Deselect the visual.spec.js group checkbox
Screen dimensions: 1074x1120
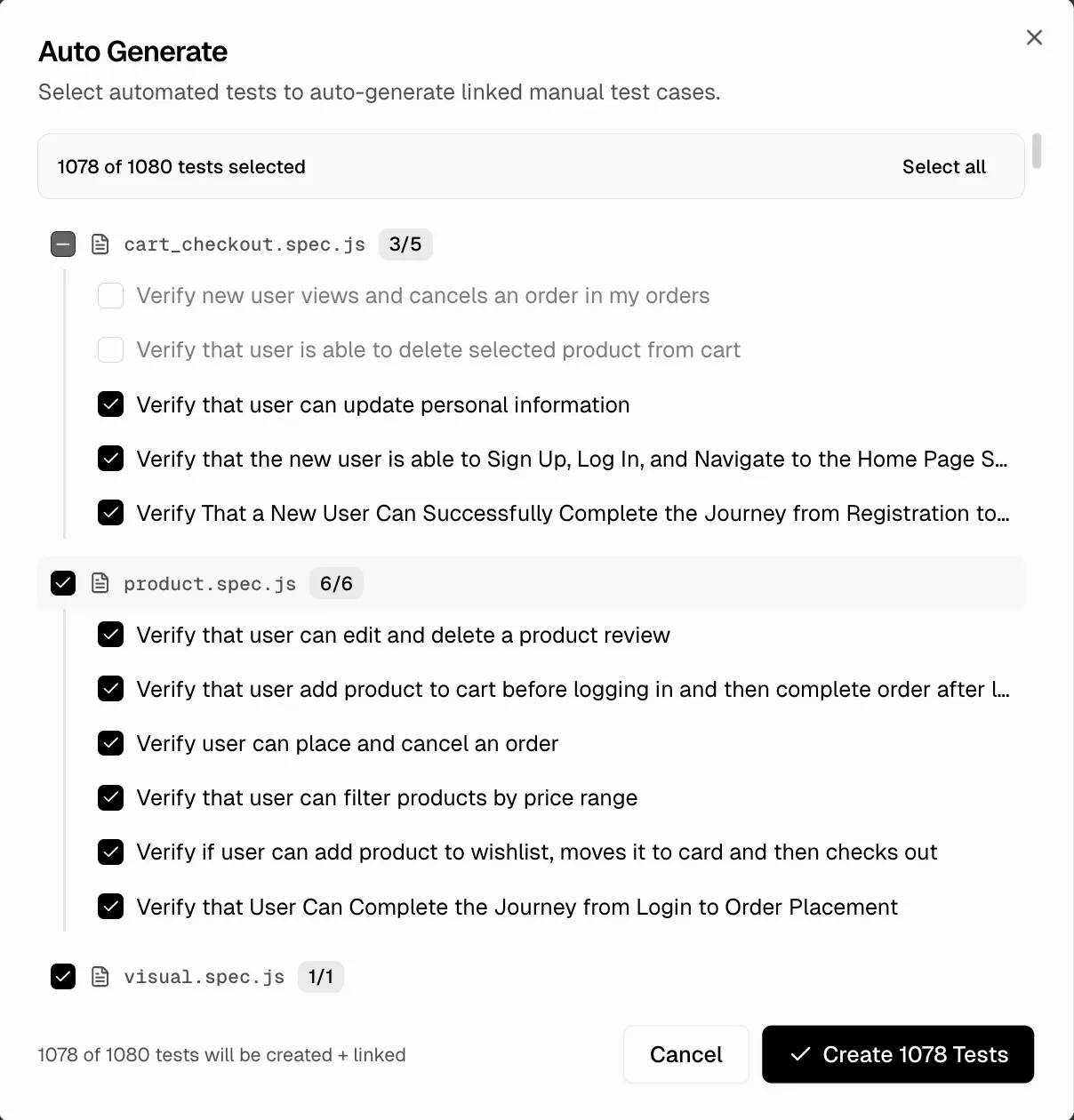click(x=62, y=976)
